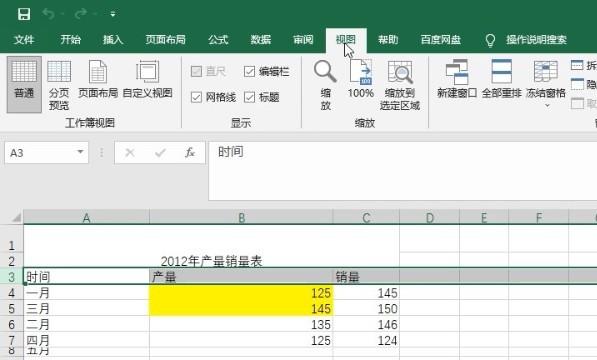Screen dimensions: 597x360
Task: Click the Redo arrow in the quick access toolbar
Action: click(x=81, y=14)
